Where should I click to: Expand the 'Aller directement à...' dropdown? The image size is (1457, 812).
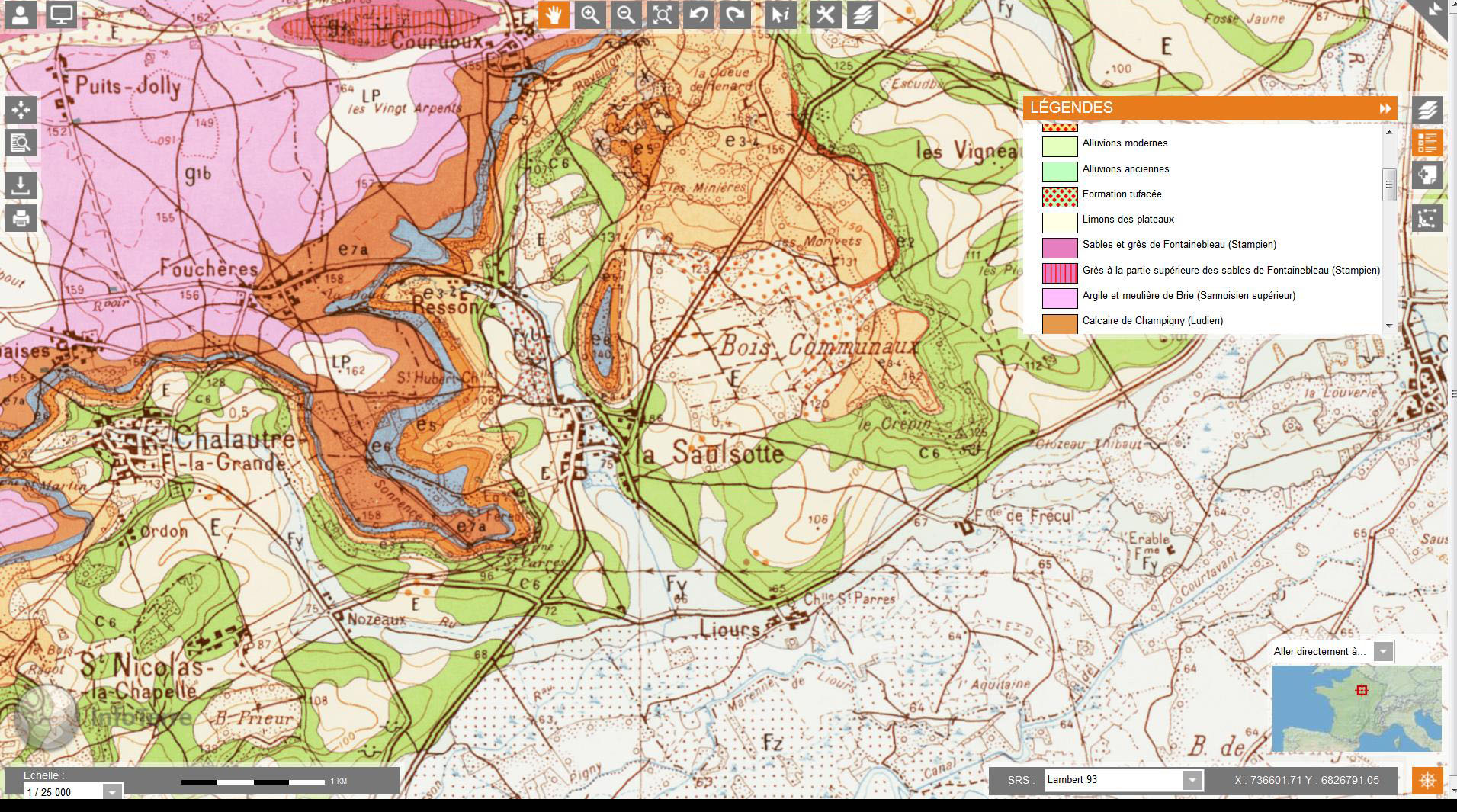[1382, 651]
